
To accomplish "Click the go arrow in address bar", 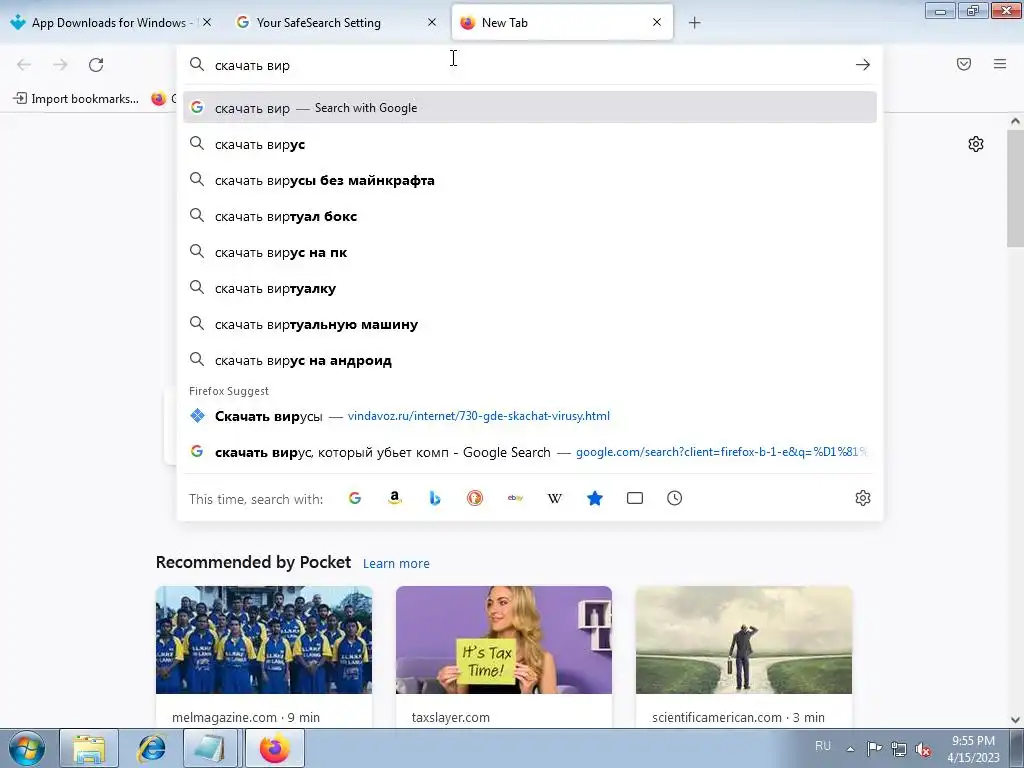I will pos(863,65).
